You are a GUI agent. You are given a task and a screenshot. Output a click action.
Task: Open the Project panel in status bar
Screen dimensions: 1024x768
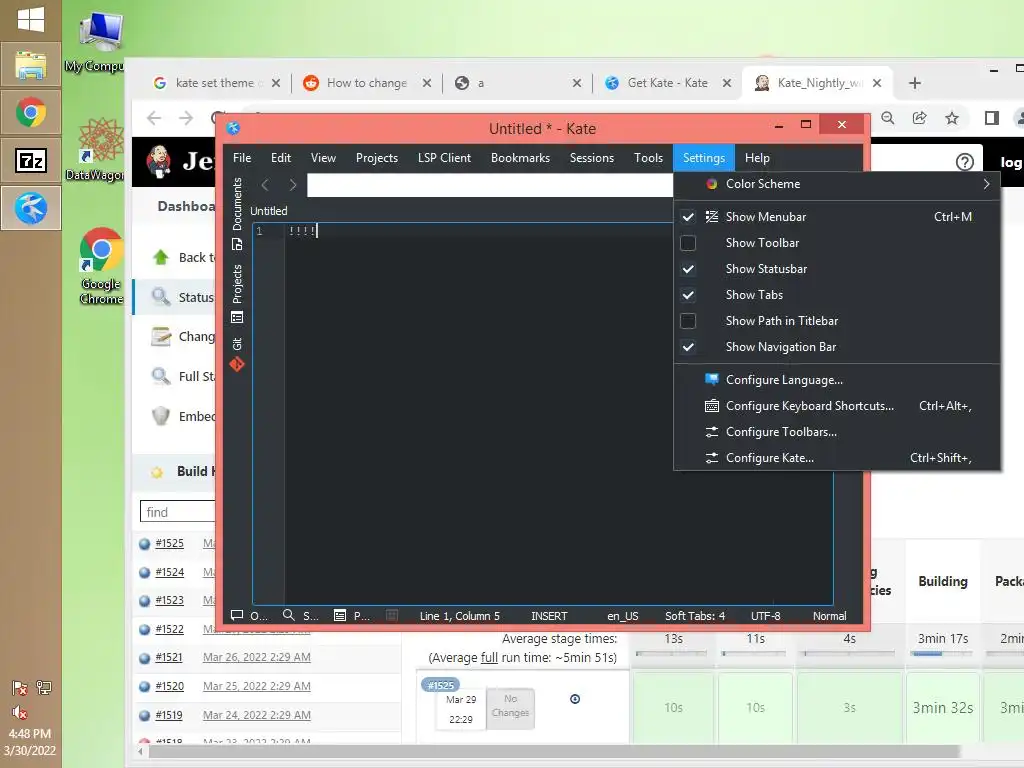(x=352, y=616)
